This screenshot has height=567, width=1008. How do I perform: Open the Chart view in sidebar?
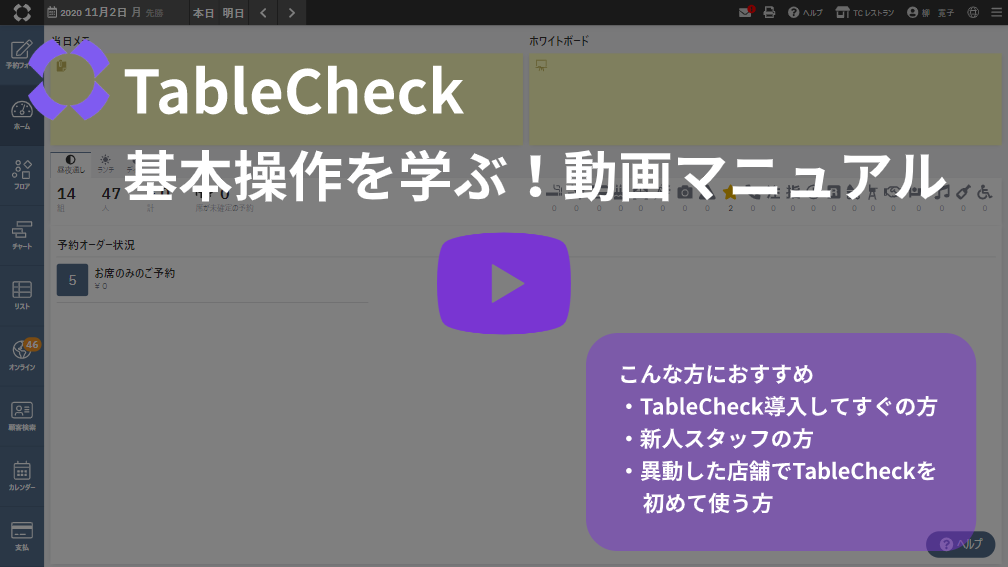coord(21,235)
